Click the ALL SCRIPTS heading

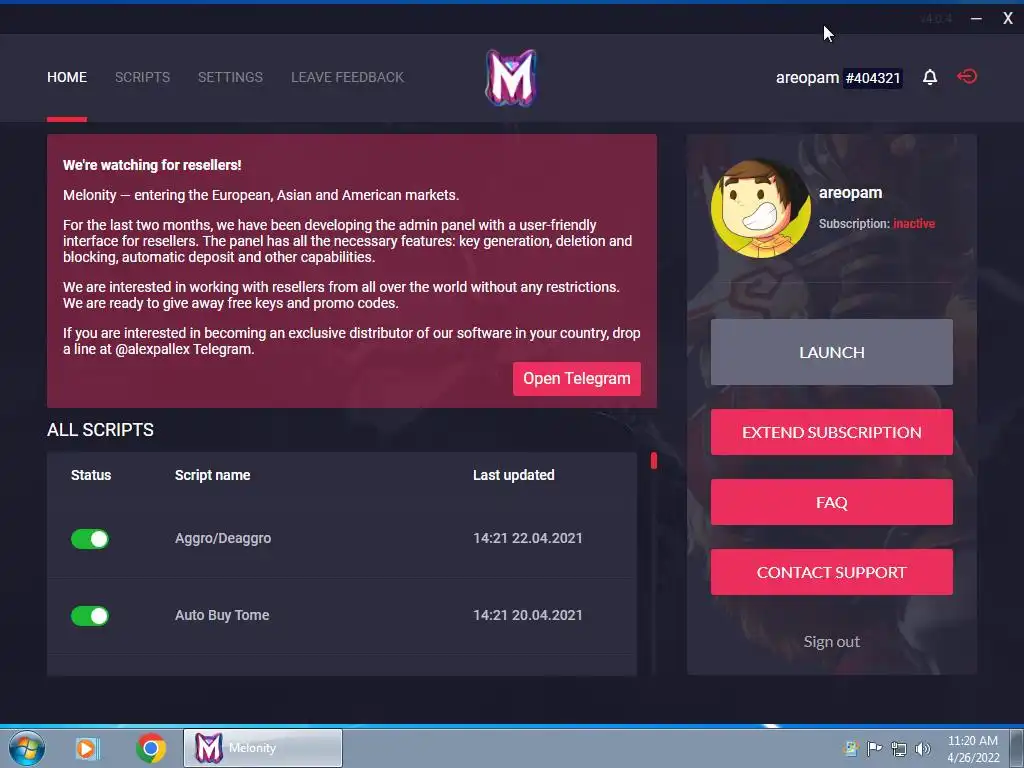tap(101, 430)
